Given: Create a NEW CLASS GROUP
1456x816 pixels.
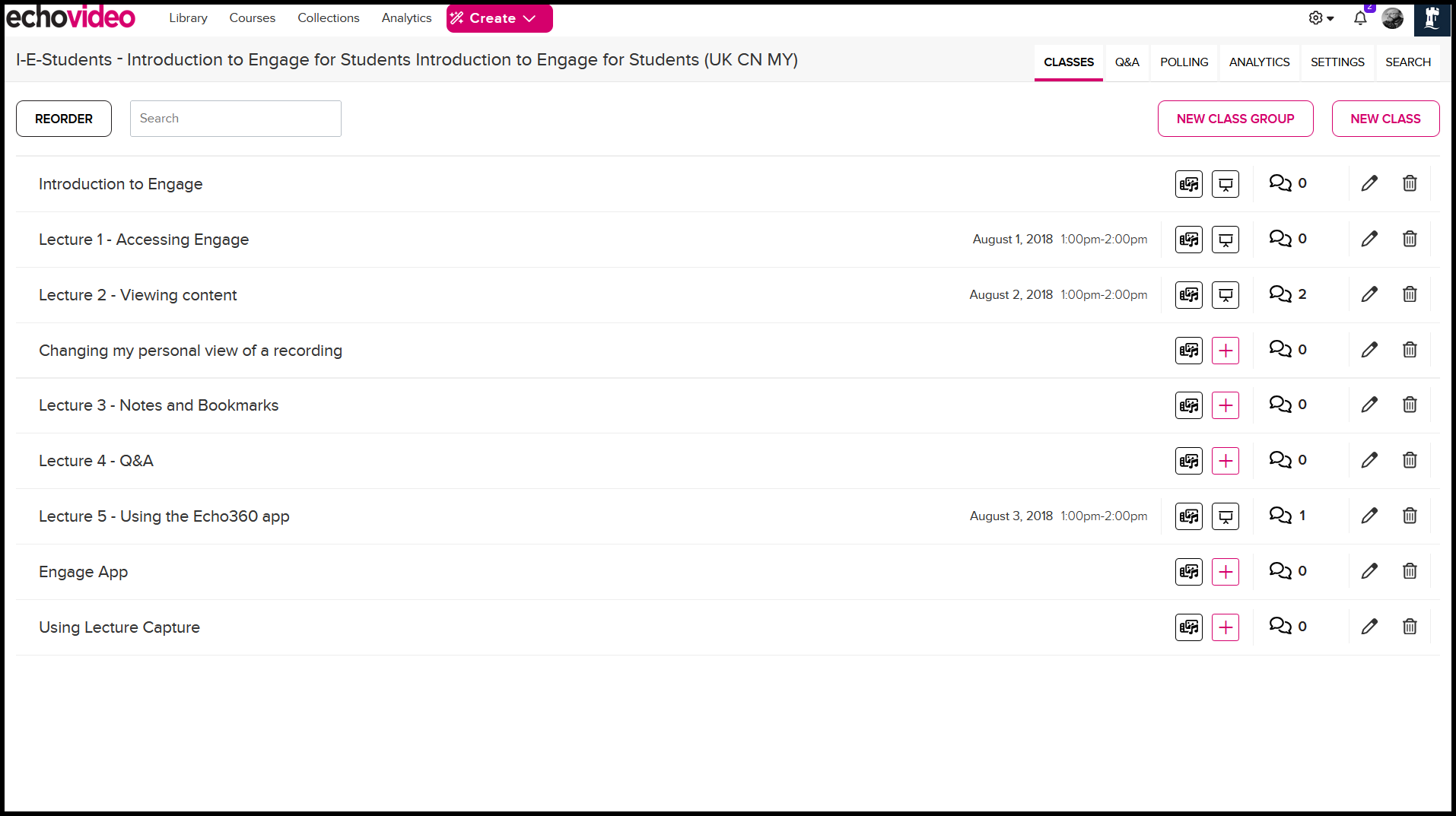Looking at the screenshot, I should (1235, 118).
